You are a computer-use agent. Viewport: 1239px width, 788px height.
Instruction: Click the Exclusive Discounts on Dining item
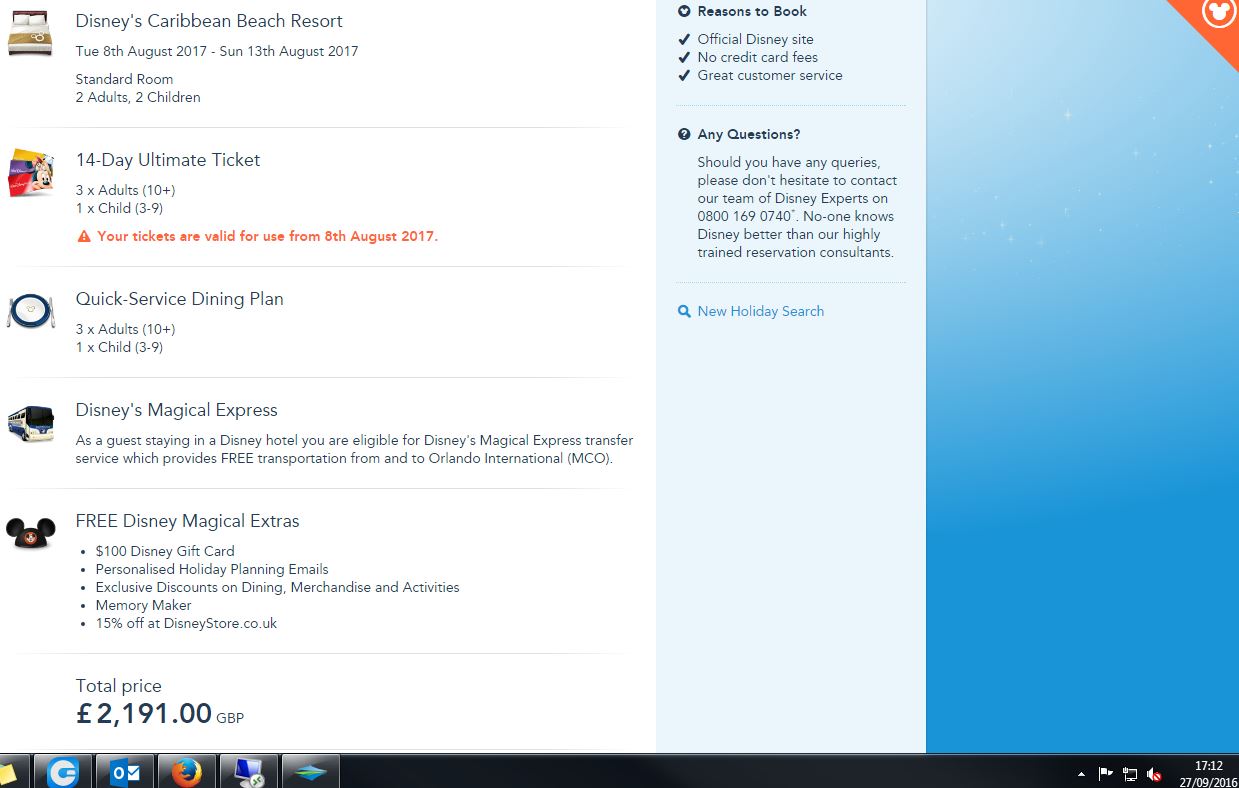click(278, 587)
